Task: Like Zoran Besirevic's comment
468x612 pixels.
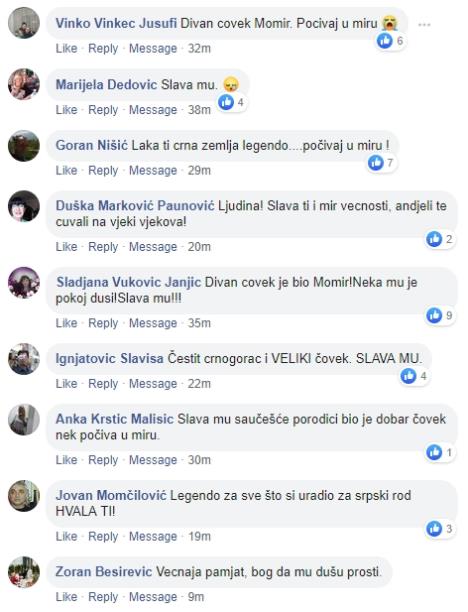Action: click(66, 597)
